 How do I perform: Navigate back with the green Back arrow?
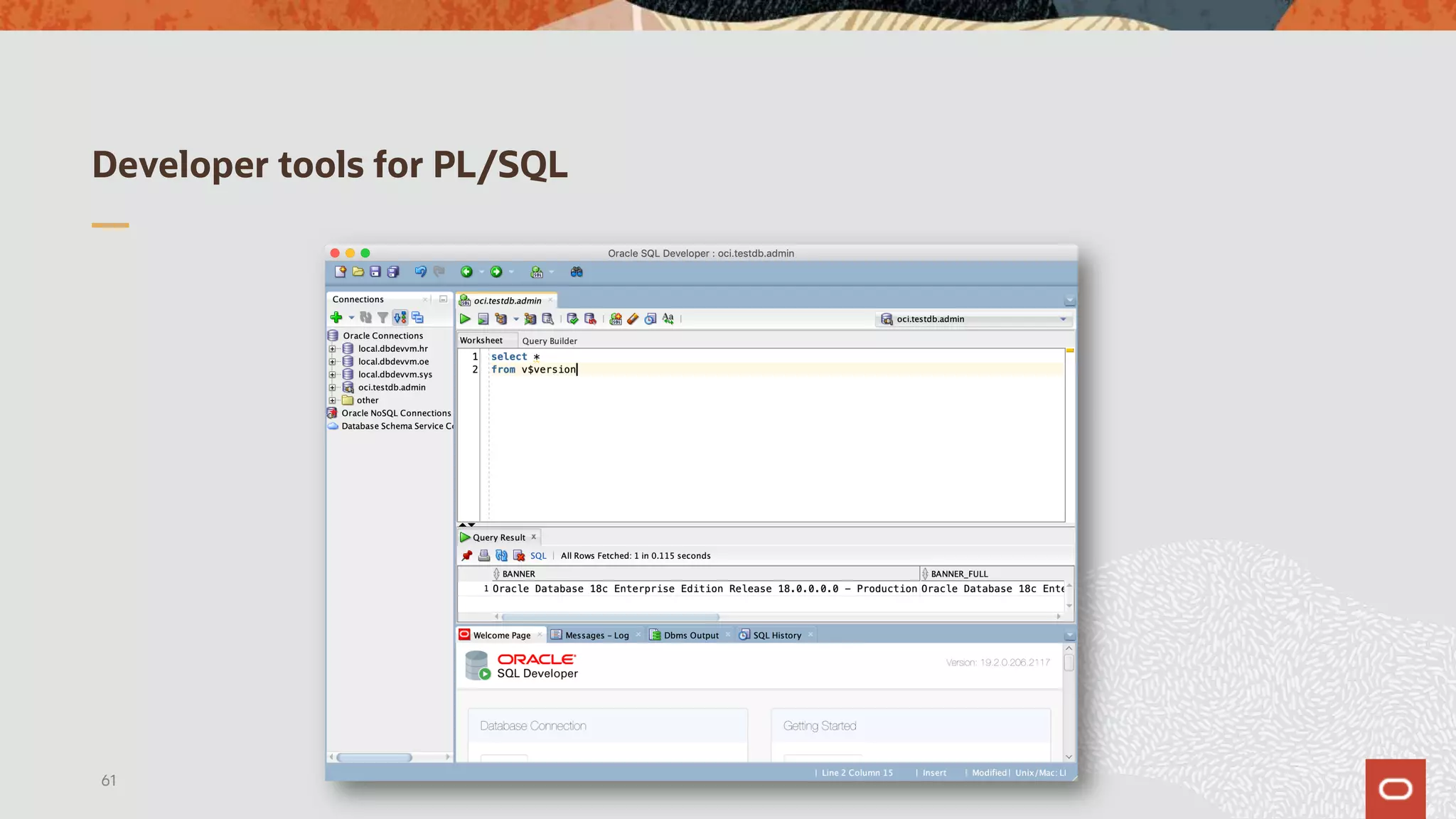(466, 272)
